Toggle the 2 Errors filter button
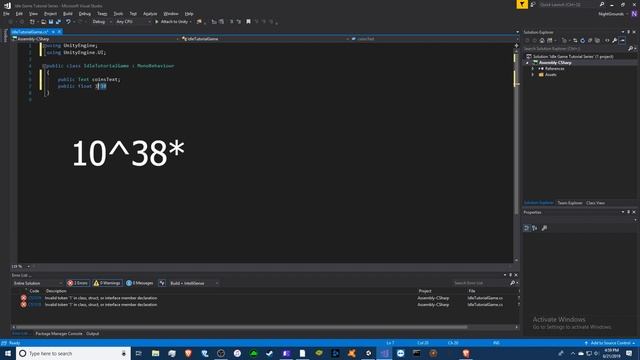Viewport: 640px width, 360px height. pyautogui.click(x=78, y=283)
